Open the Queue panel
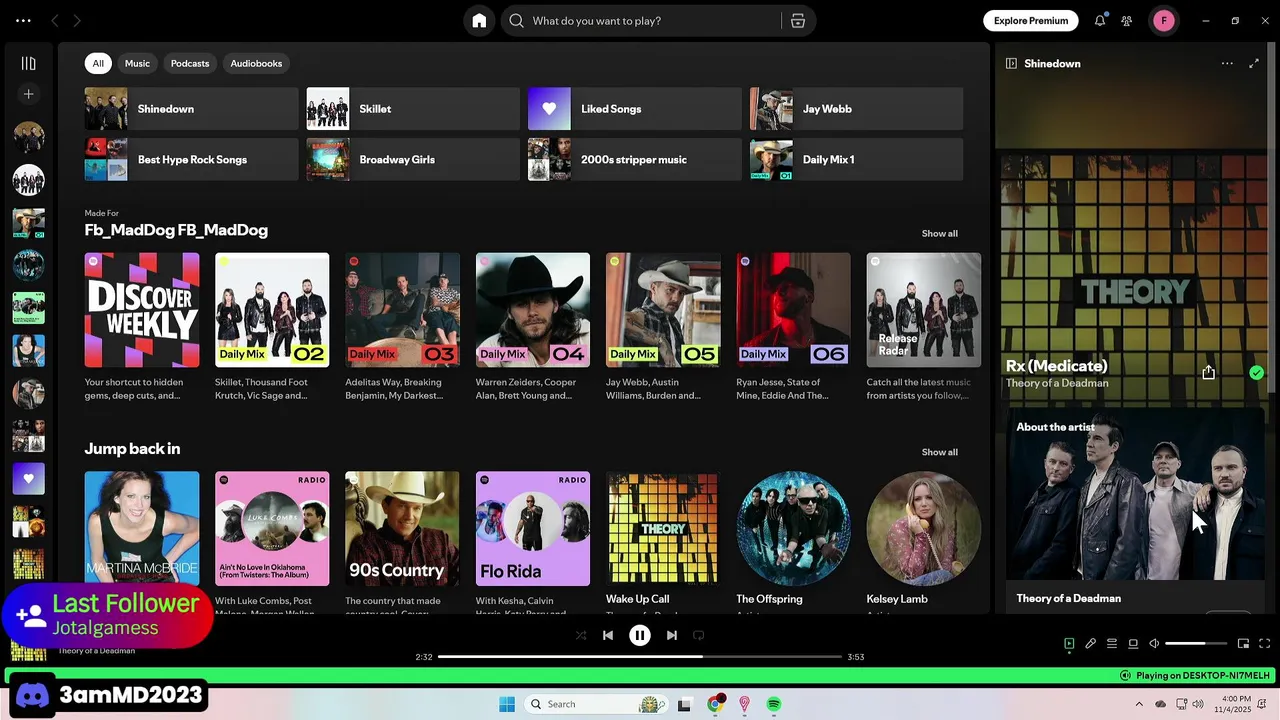Viewport: 1280px width, 720px height. pyautogui.click(x=1112, y=644)
